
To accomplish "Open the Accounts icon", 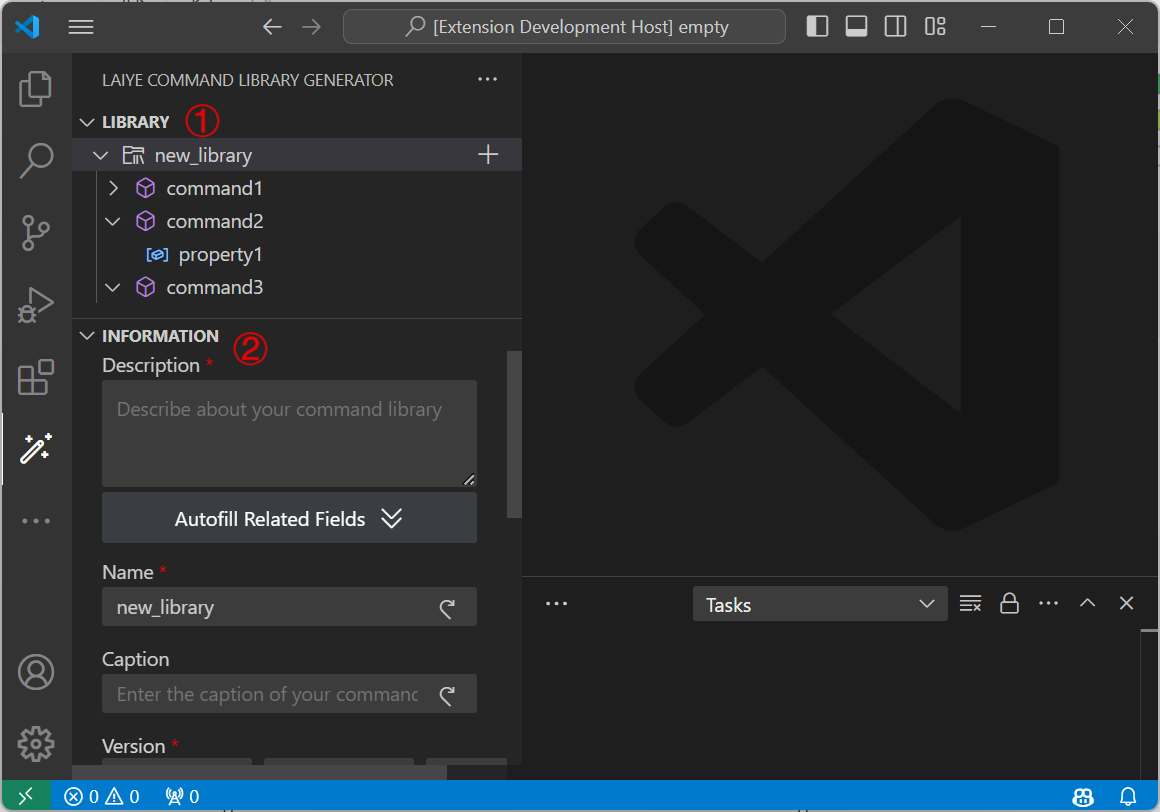I will (36, 672).
